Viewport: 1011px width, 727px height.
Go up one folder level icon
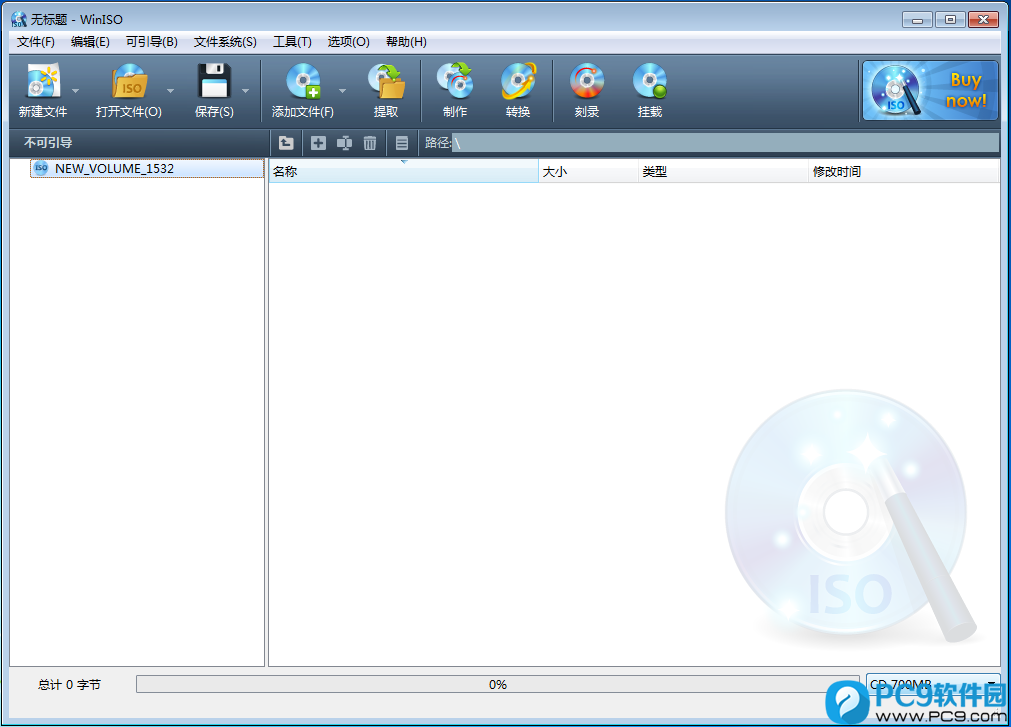pos(286,143)
